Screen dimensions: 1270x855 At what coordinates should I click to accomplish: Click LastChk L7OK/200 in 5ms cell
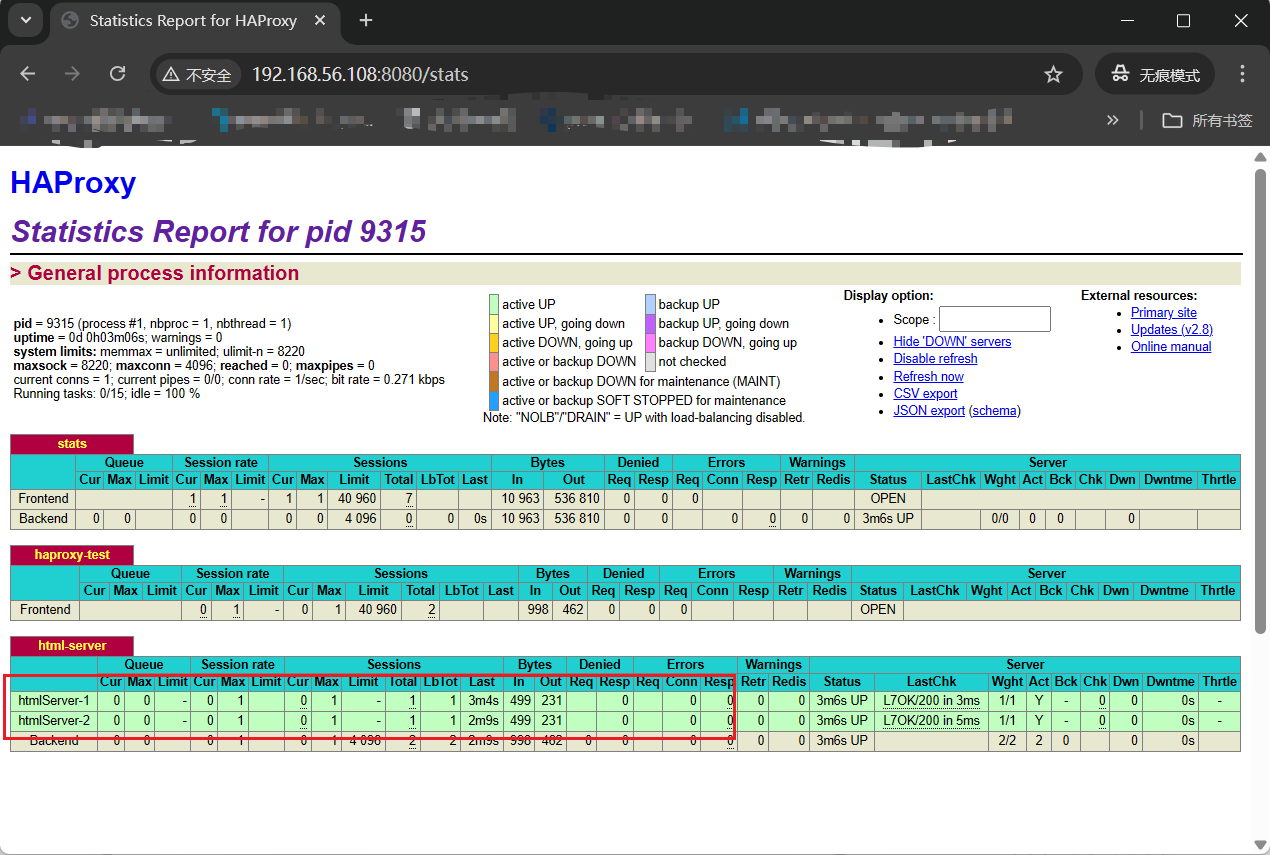[931, 720]
